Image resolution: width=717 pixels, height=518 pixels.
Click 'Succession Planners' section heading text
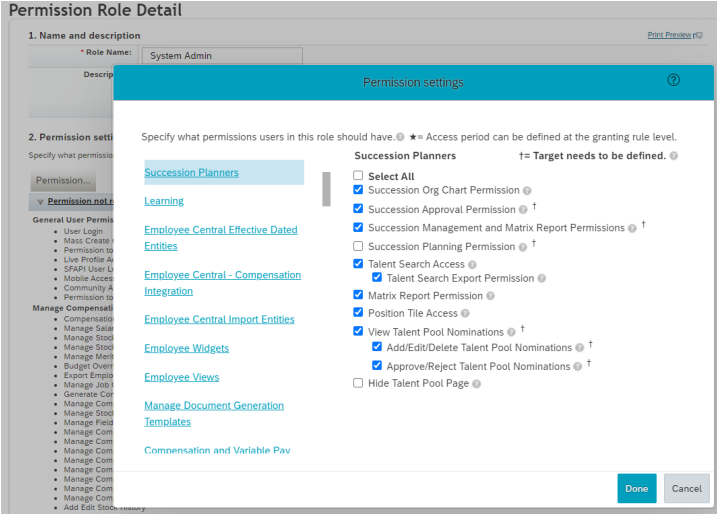click(x=405, y=156)
